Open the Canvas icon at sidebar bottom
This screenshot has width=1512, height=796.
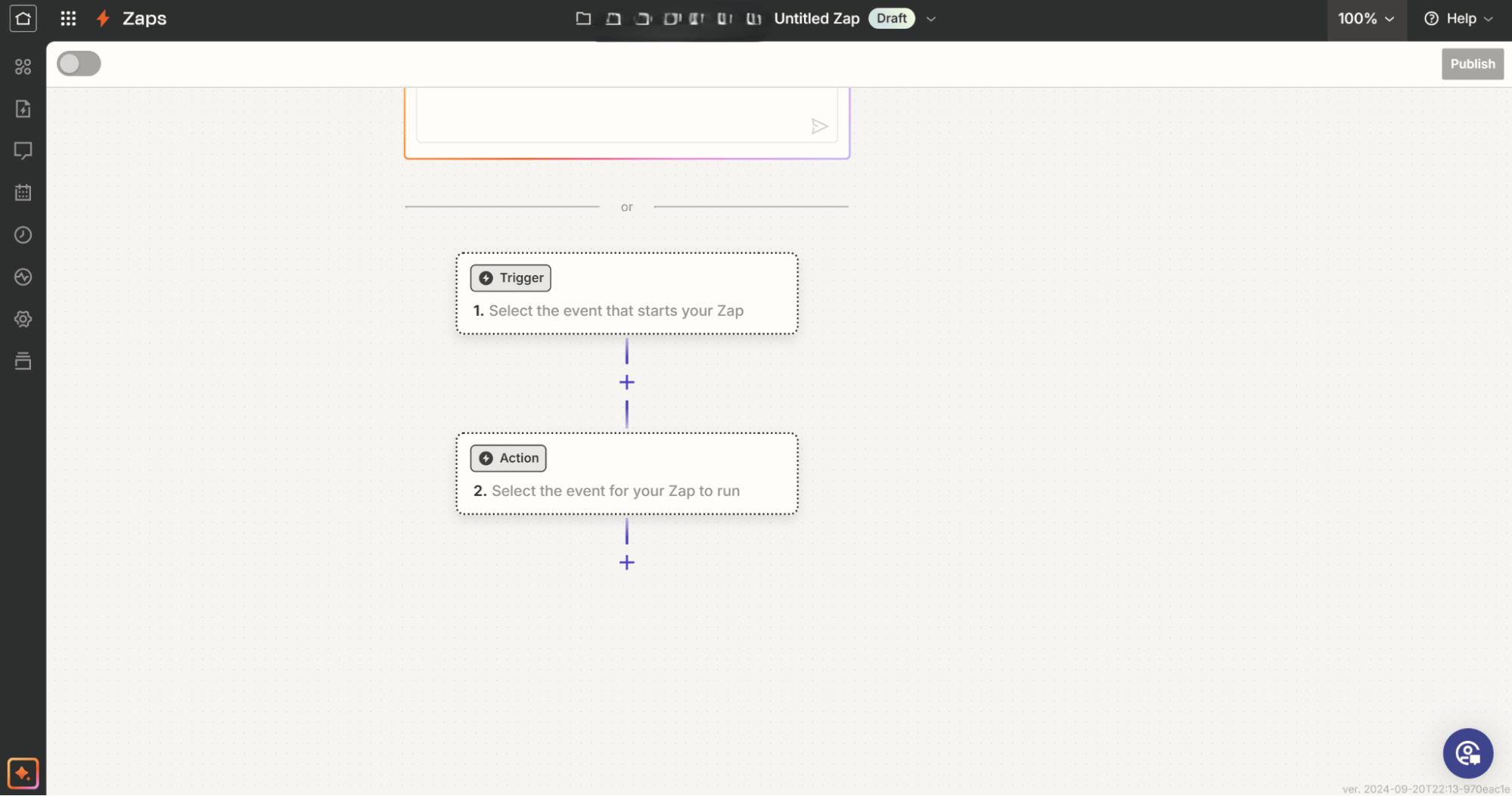23,361
